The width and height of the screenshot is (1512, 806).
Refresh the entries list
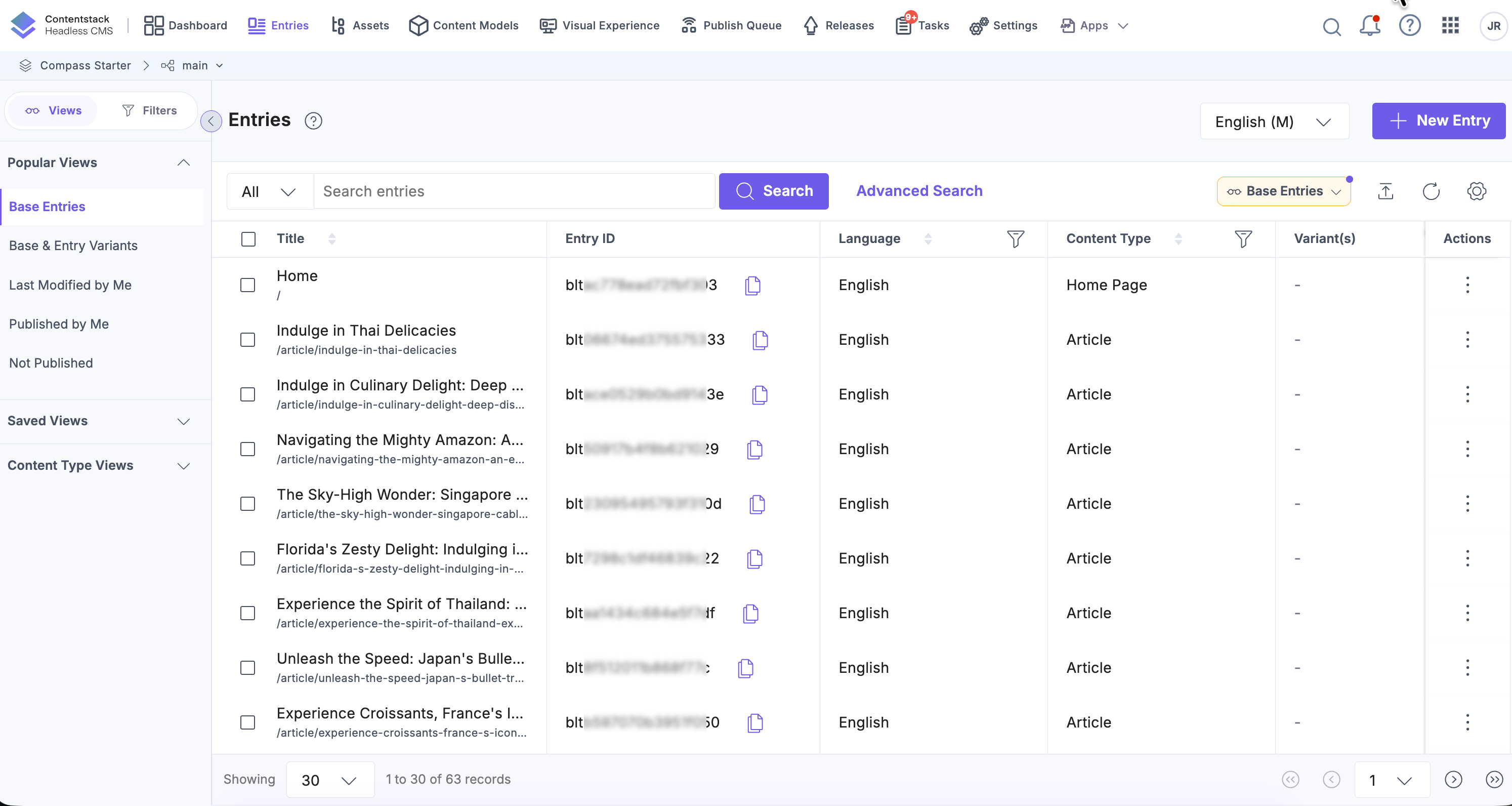tap(1431, 191)
